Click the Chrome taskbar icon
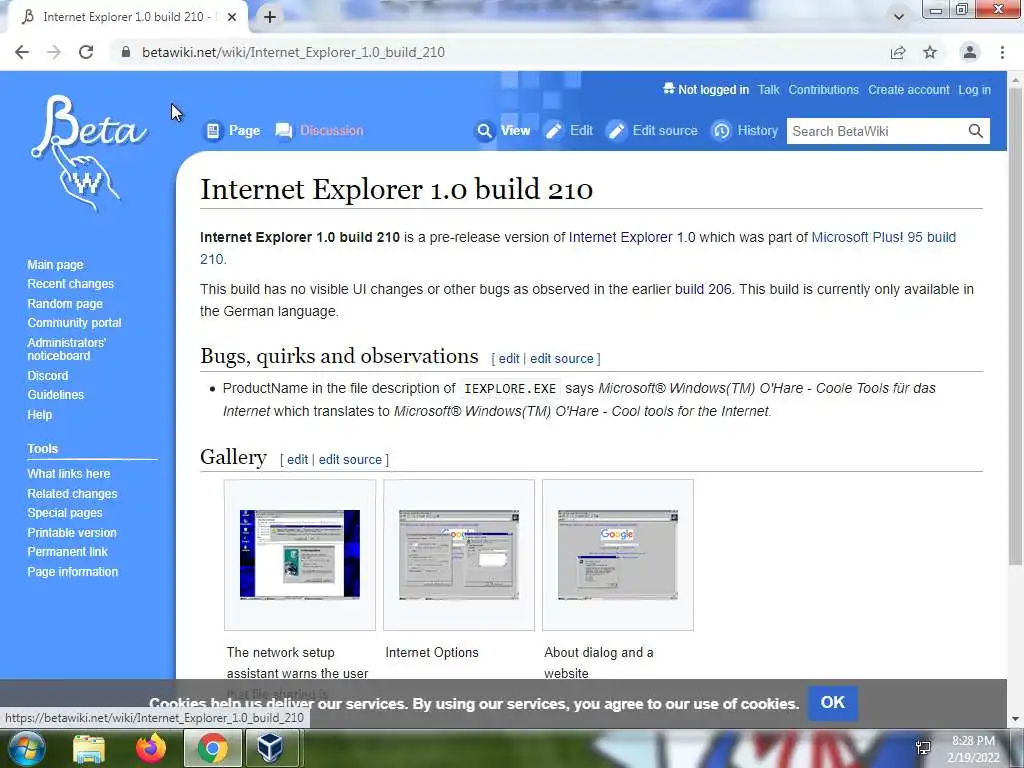Viewport: 1024px width, 768px height. tap(213, 748)
